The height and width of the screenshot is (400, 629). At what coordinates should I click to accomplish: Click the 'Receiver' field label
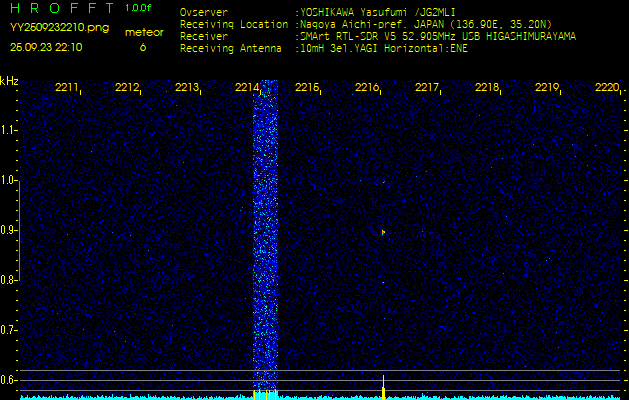coord(204,37)
